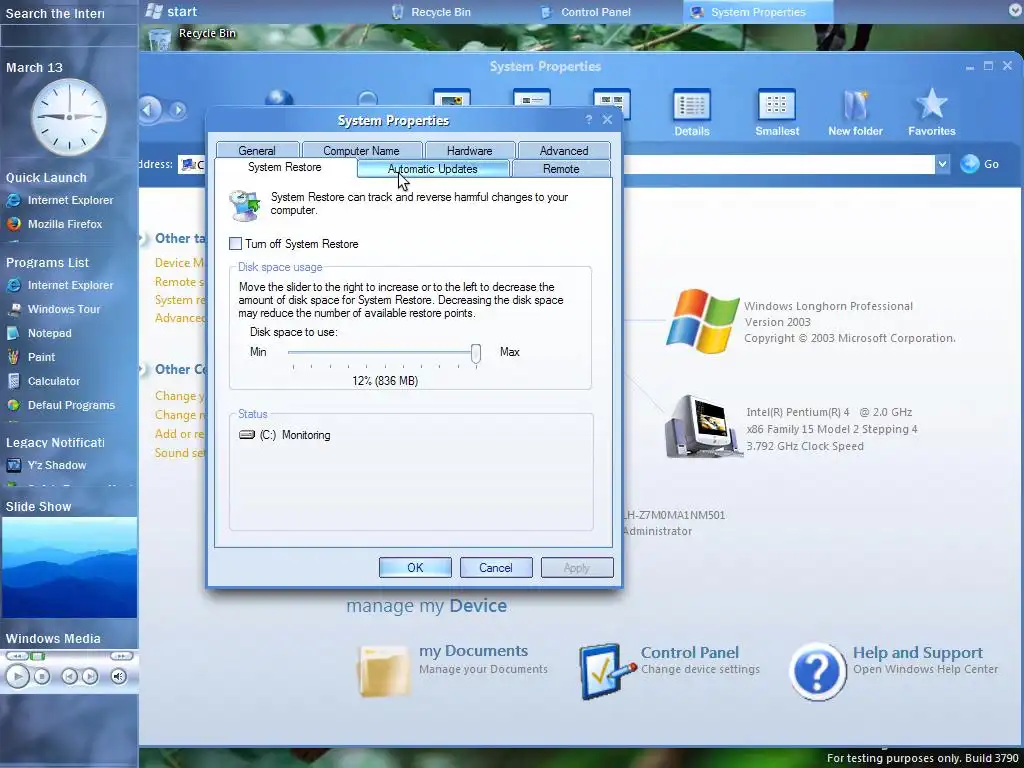Open the Help and Support link text
The image size is (1024, 768).
pos(918,652)
